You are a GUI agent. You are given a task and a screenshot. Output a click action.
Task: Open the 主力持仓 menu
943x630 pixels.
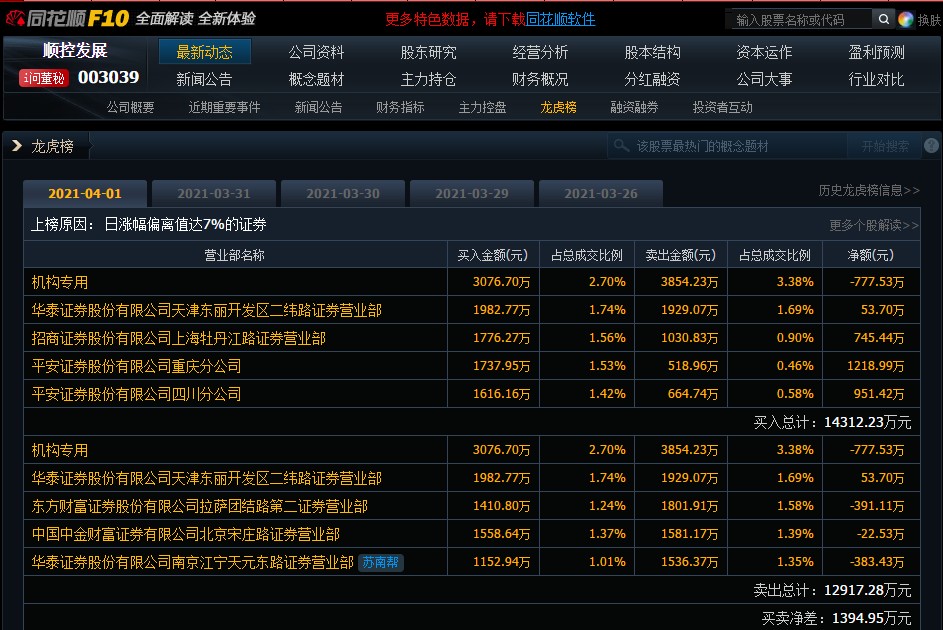pos(429,79)
